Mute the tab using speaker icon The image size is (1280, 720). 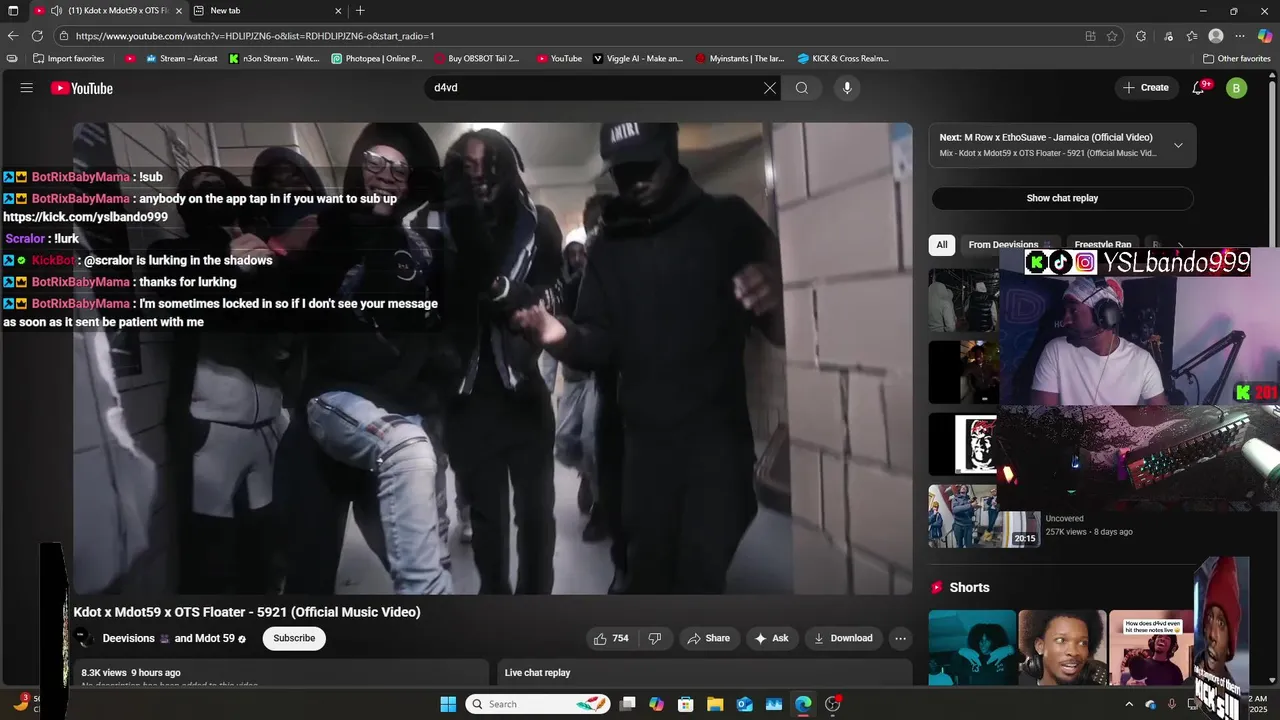[56, 10]
